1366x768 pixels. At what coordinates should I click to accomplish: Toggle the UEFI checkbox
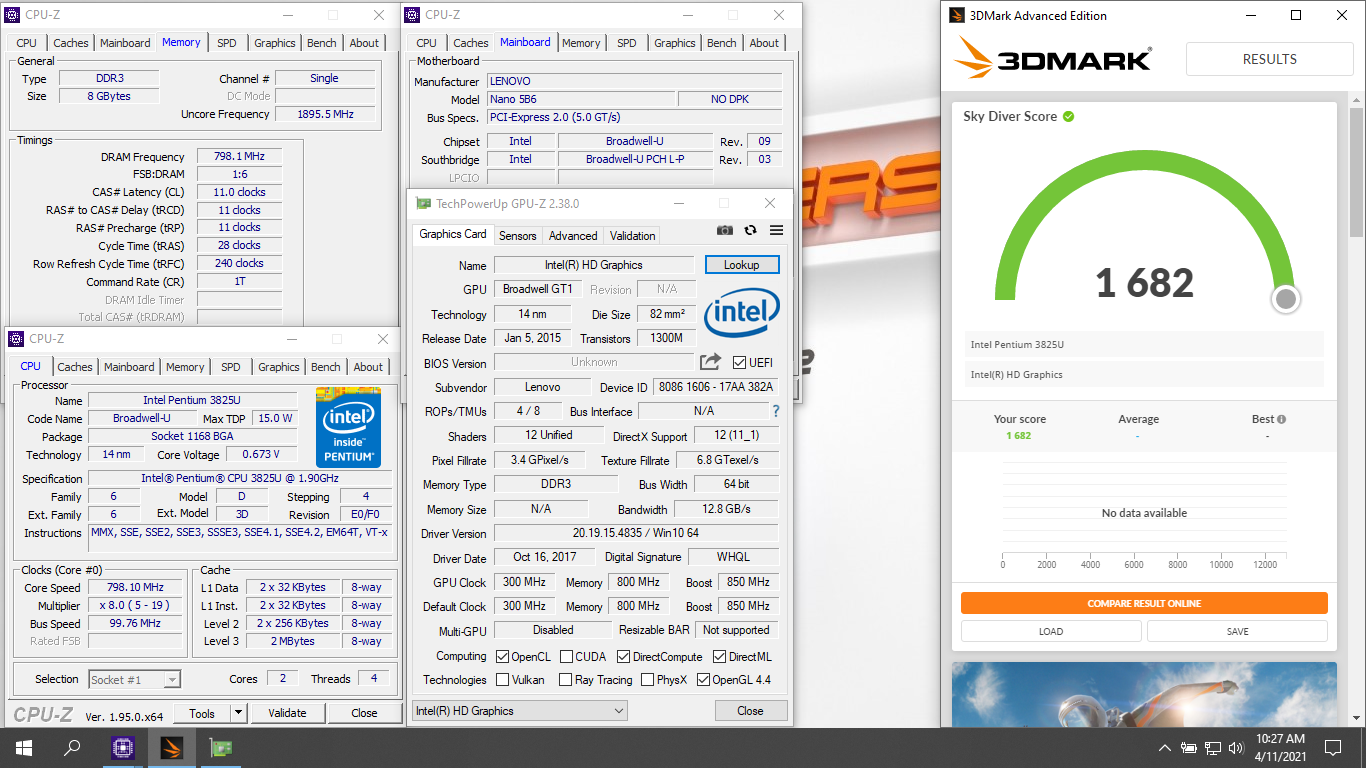click(739, 362)
